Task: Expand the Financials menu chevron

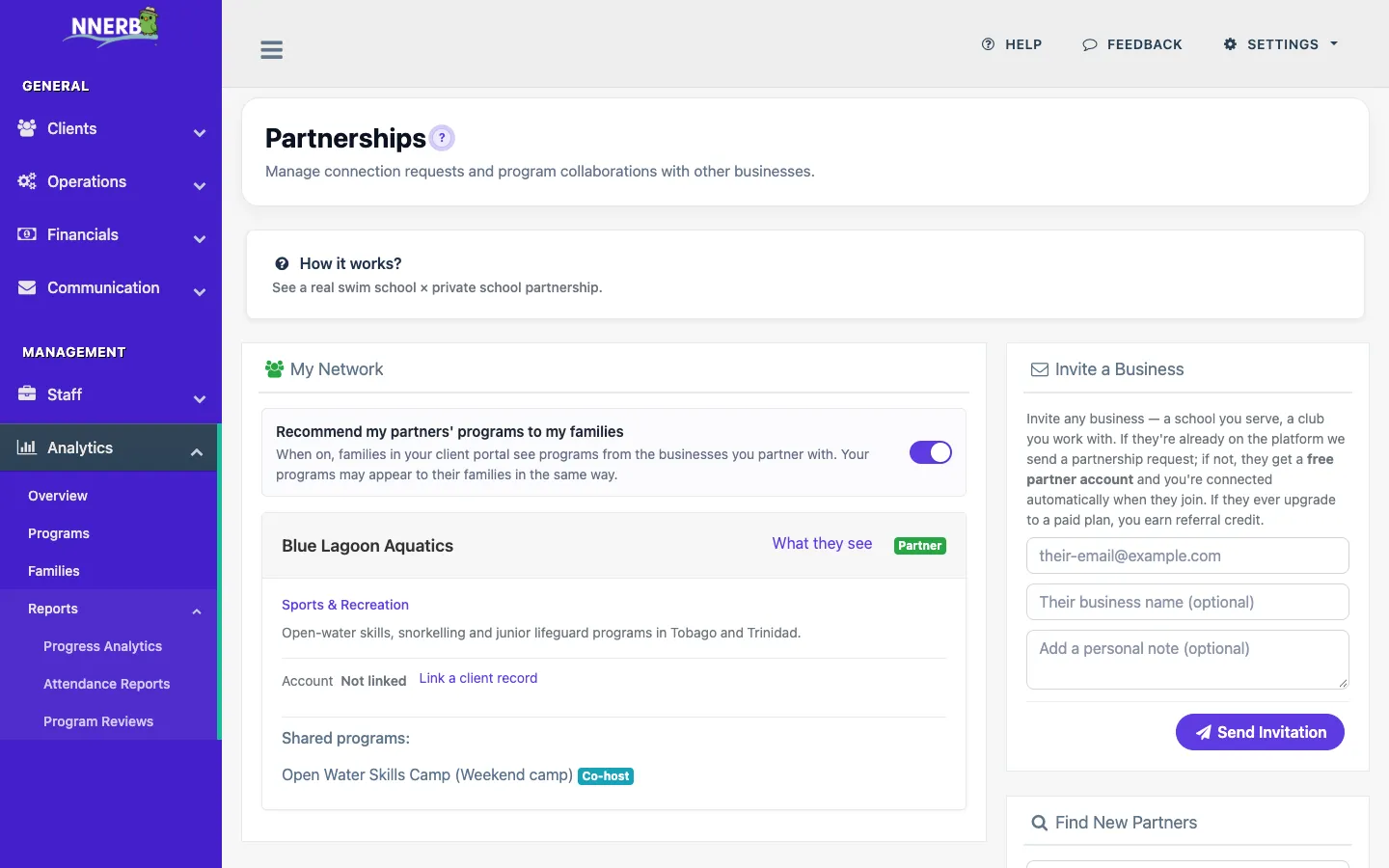Action: tap(200, 239)
